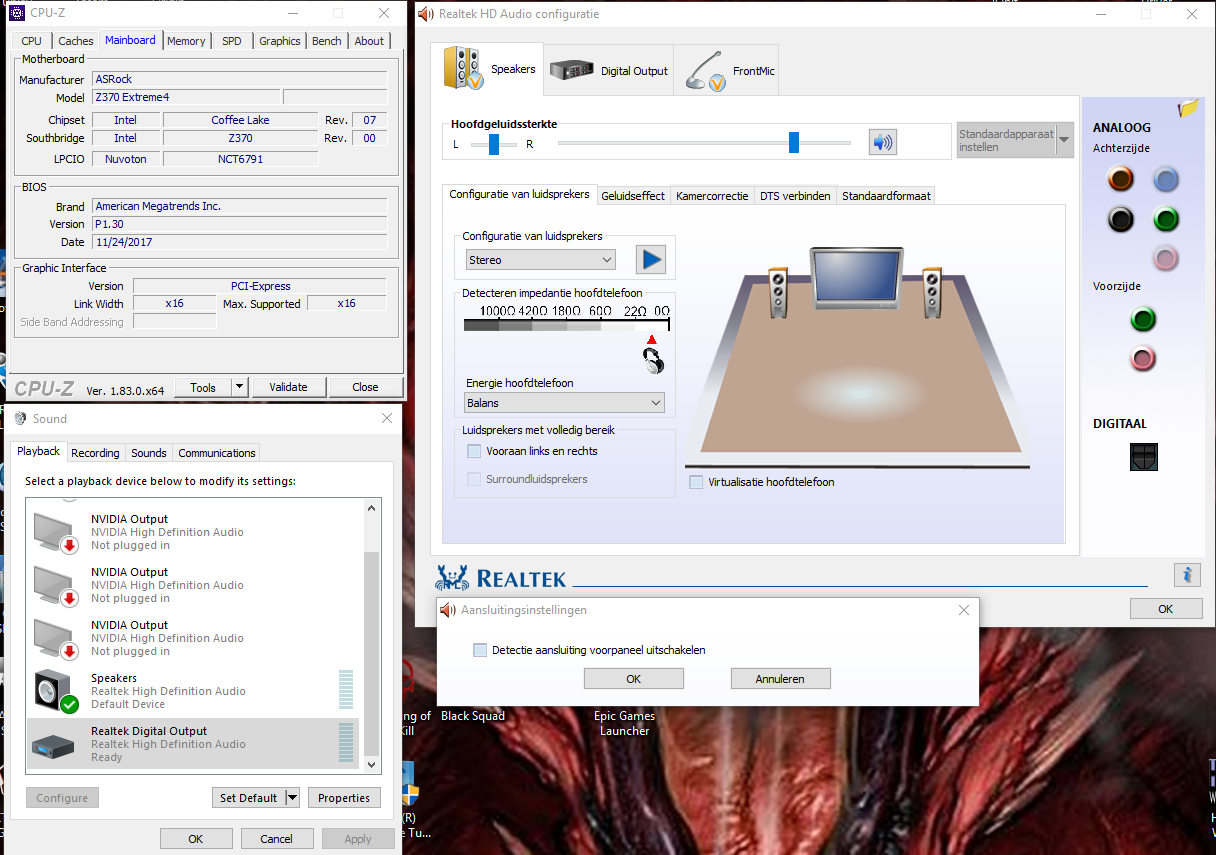Screen dimensions: 1216x855
Task: Open the Kamercorrectie tab
Action: pos(712,196)
